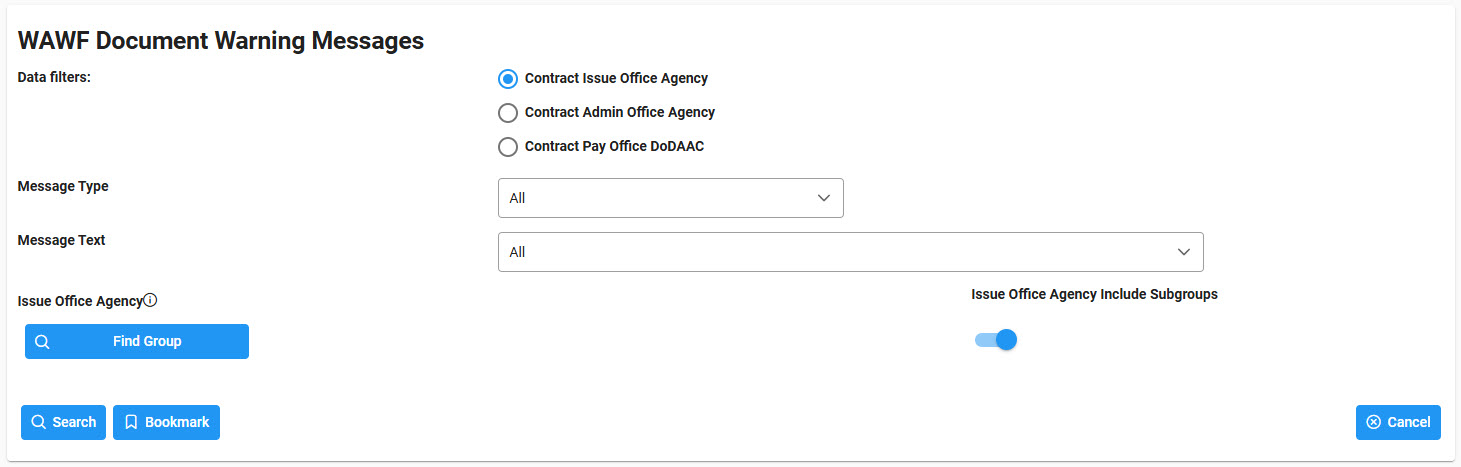Open the Message Text field showing All

851,252
